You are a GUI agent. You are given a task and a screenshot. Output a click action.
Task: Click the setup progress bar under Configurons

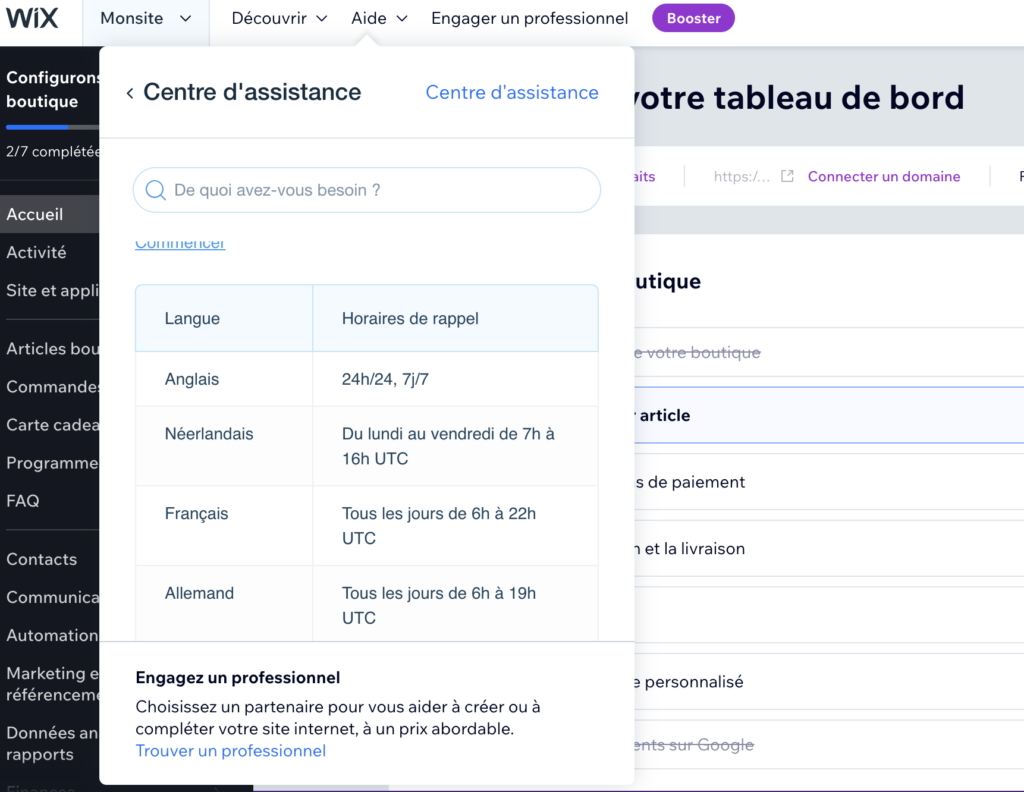pos(50,127)
